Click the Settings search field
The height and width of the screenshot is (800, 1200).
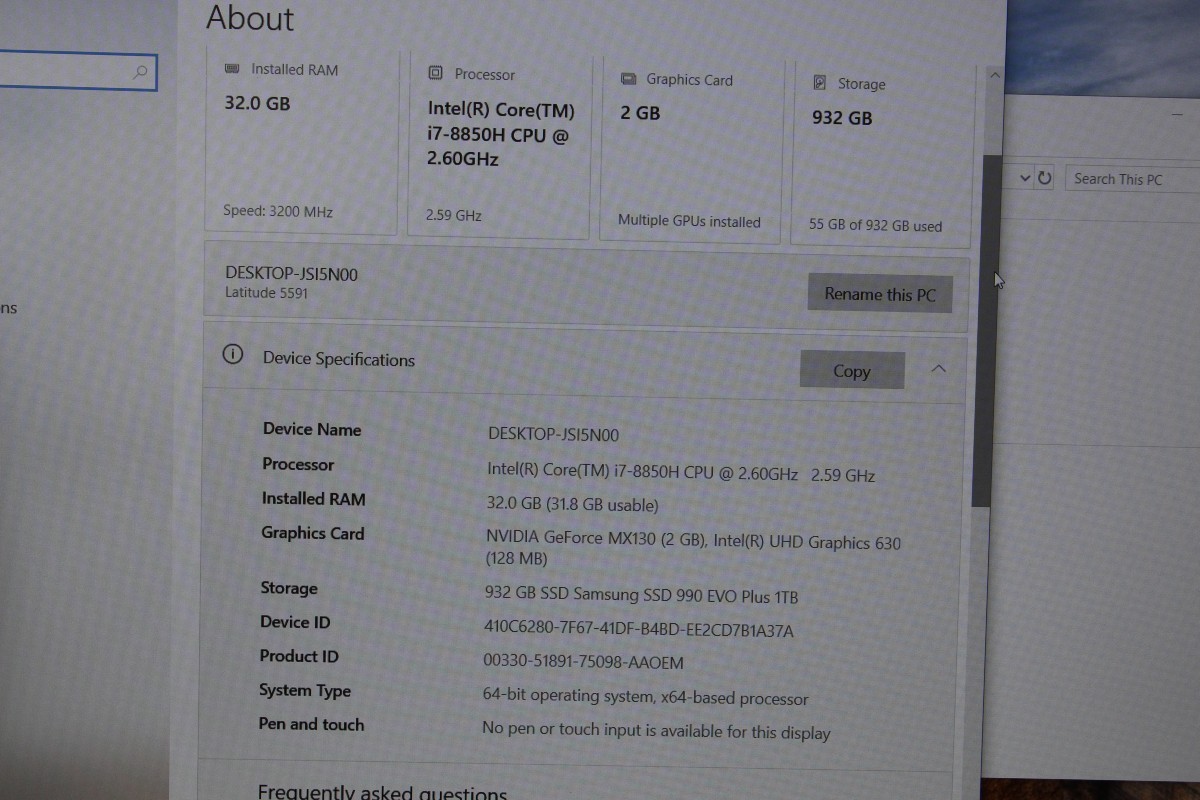[x=78, y=72]
